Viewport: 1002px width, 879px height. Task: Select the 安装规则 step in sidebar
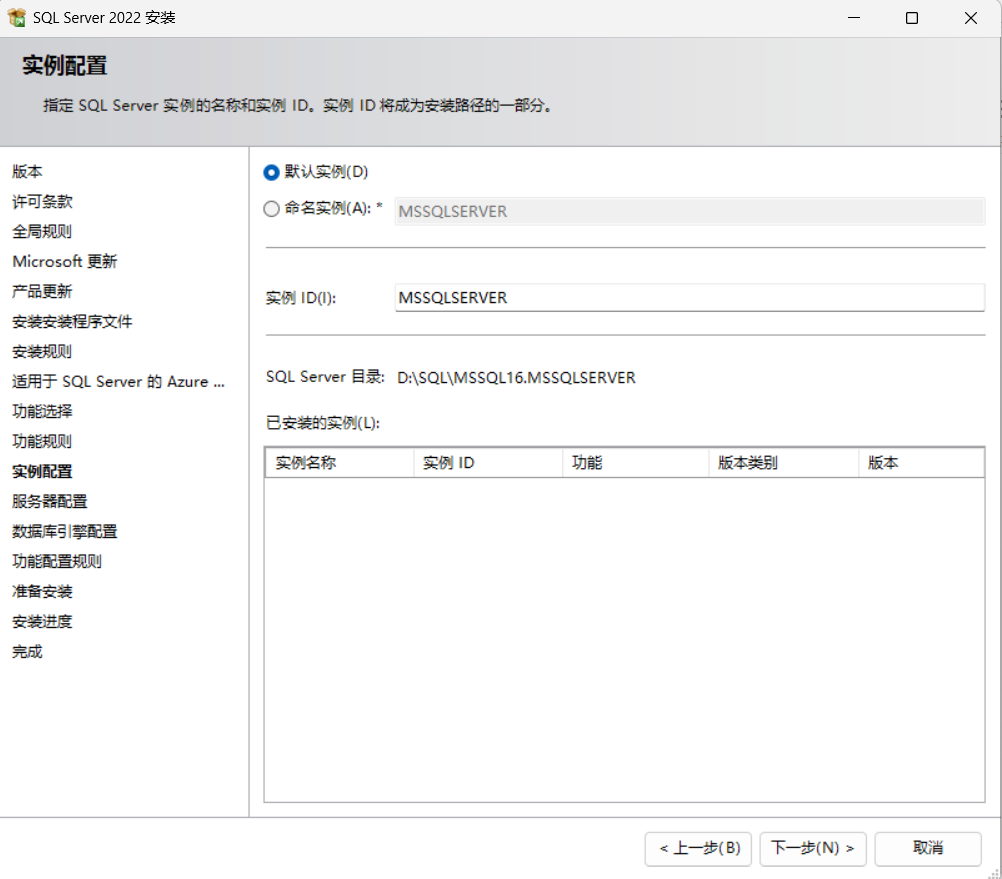tap(42, 352)
